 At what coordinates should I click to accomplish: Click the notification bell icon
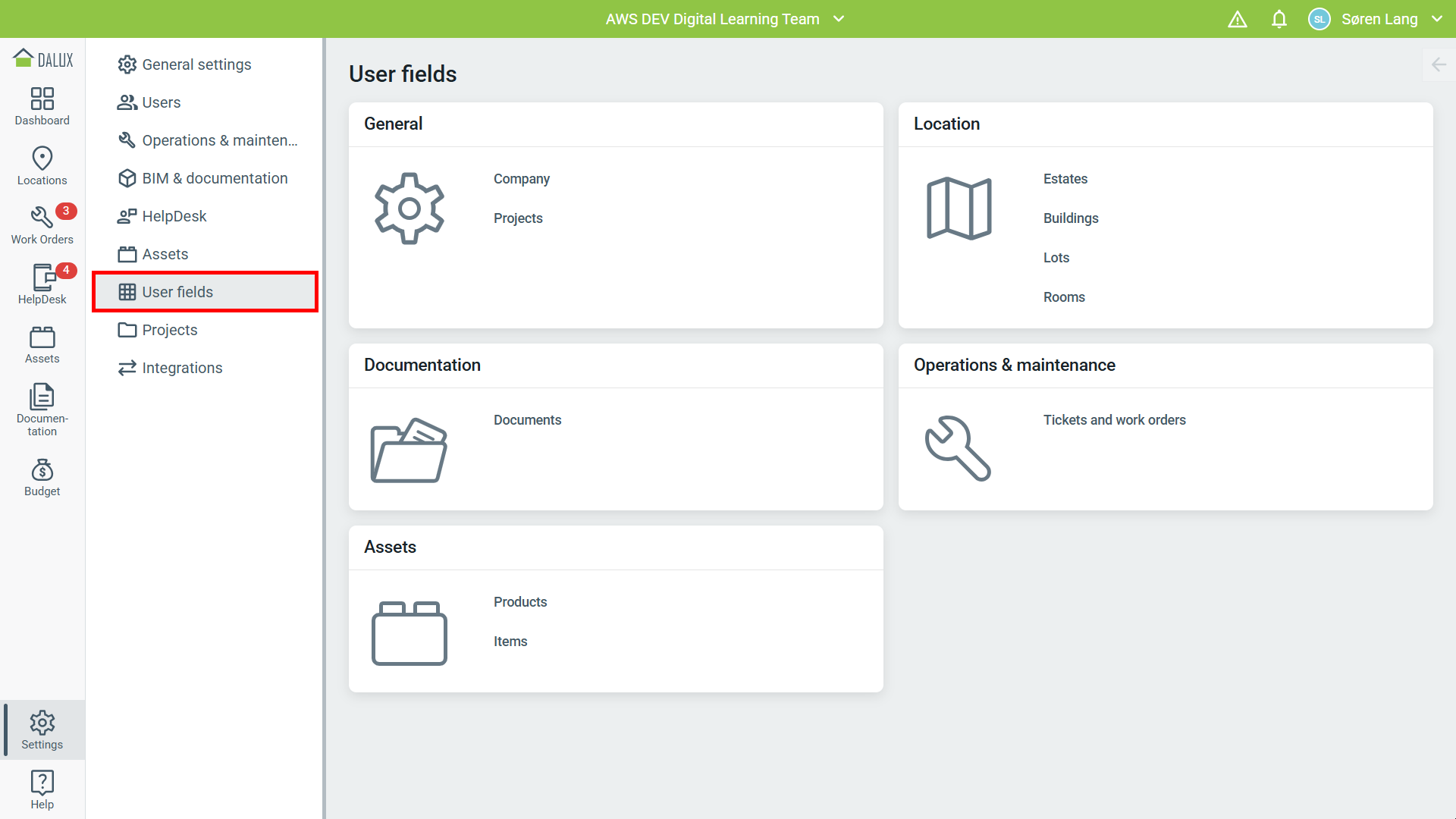click(x=1279, y=19)
